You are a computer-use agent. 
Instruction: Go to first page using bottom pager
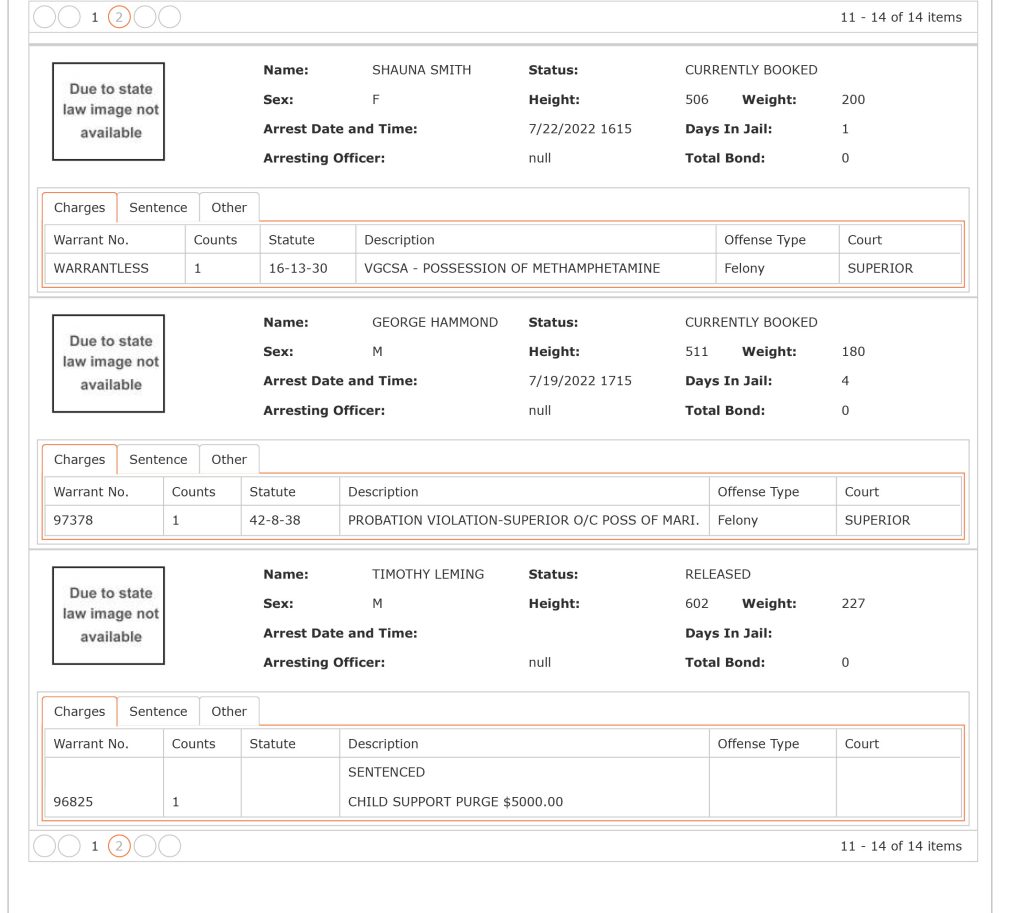pyautogui.click(x=44, y=846)
